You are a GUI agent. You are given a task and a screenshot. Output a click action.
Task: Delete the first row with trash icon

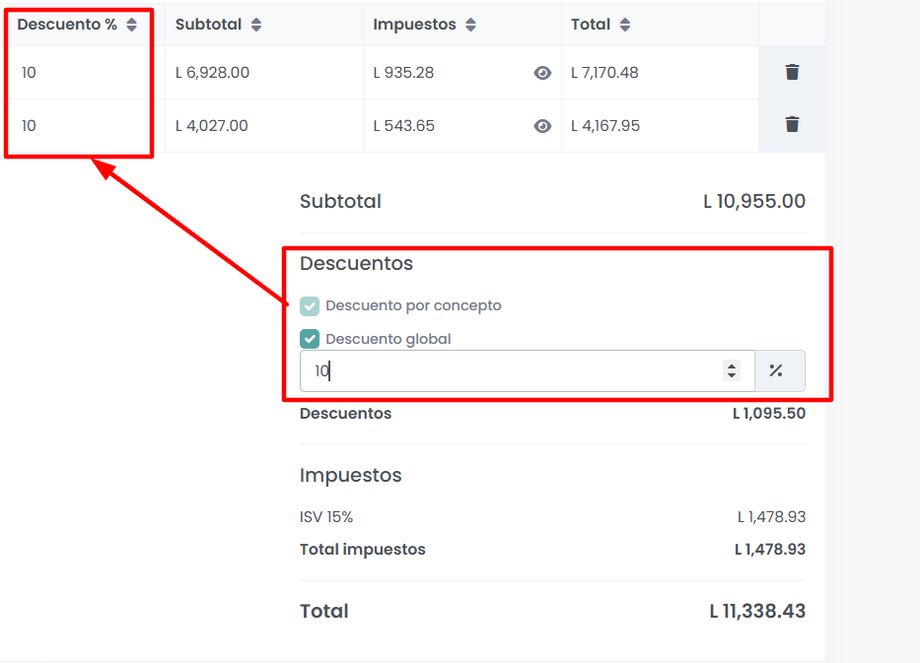tap(792, 72)
